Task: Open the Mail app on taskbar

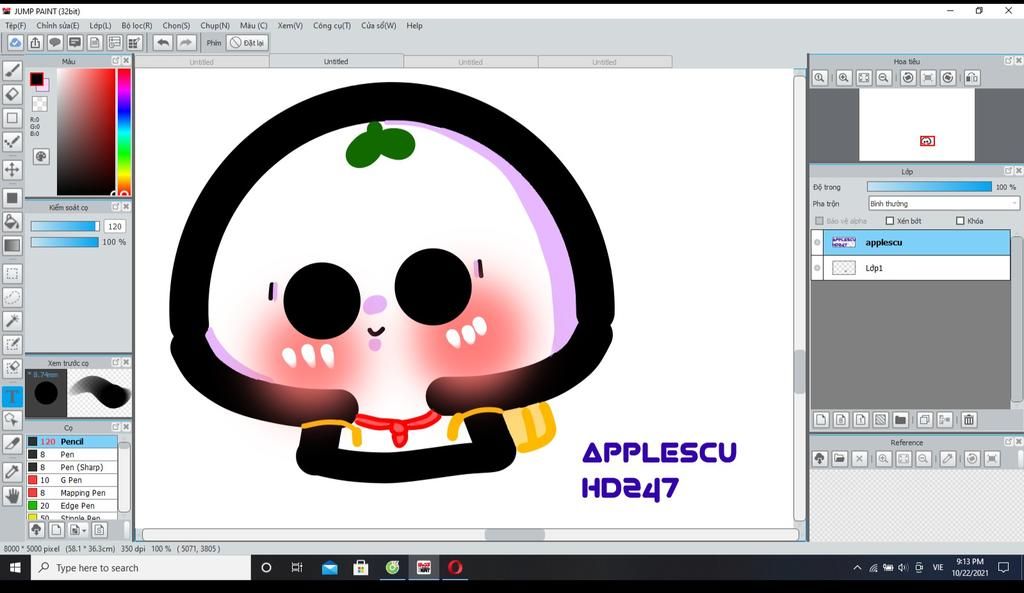Action: (x=330, y=568)
